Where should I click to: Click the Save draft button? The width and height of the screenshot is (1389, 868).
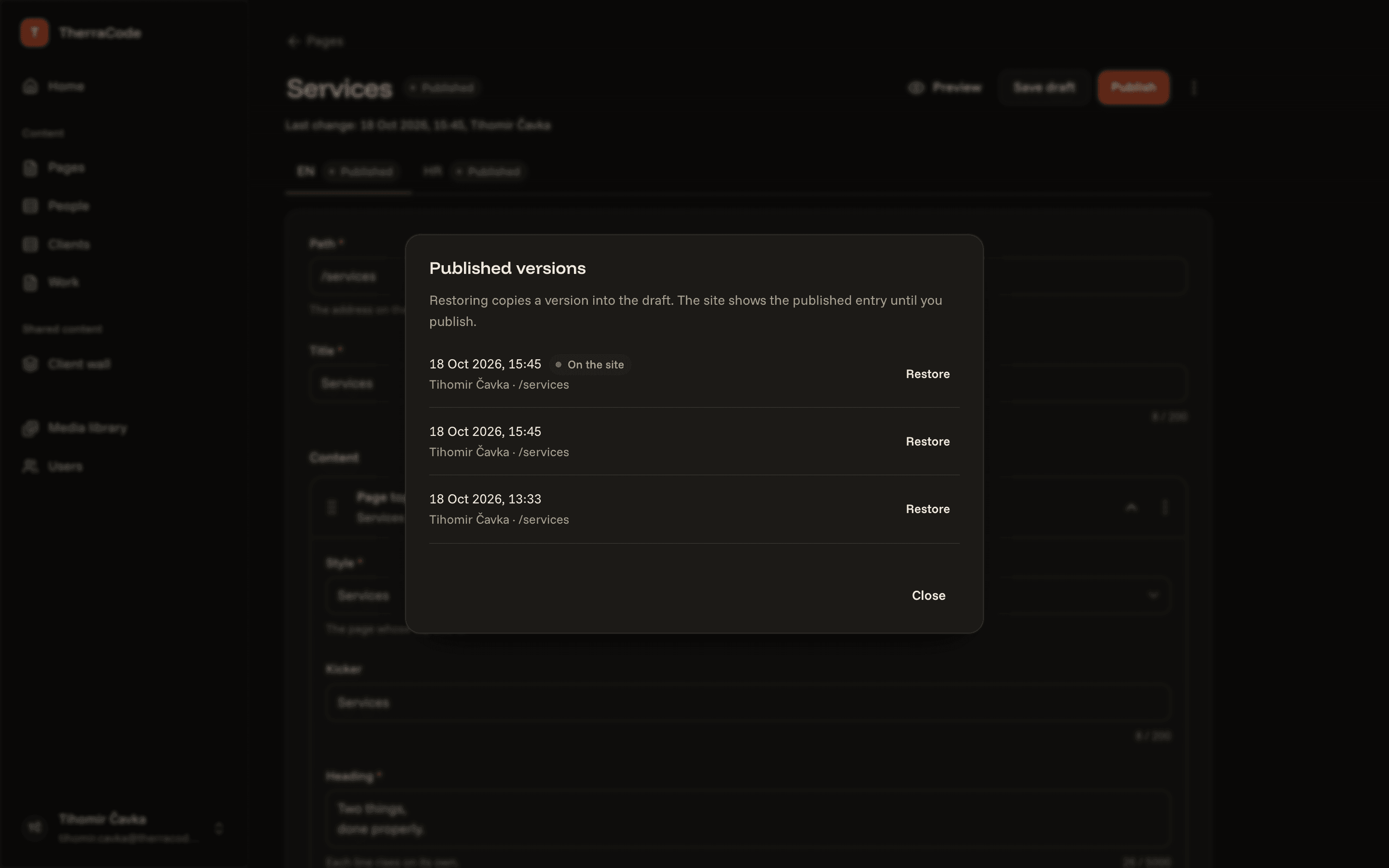click(x=1044, y=87)
